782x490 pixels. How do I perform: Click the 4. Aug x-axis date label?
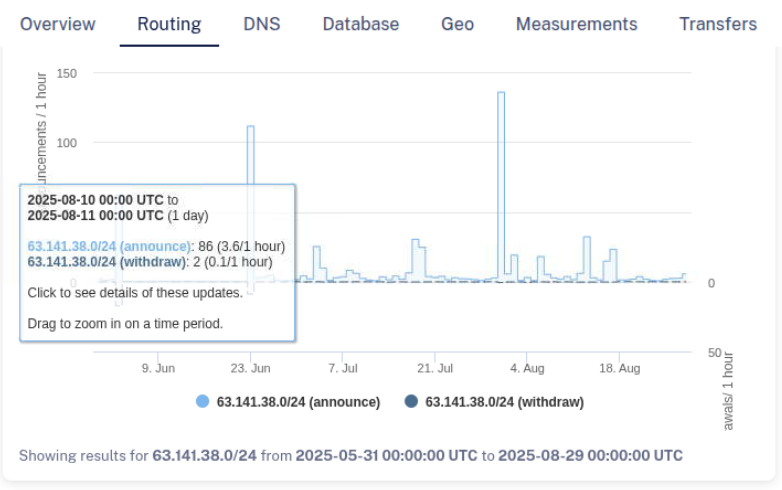tap(527, 368)
